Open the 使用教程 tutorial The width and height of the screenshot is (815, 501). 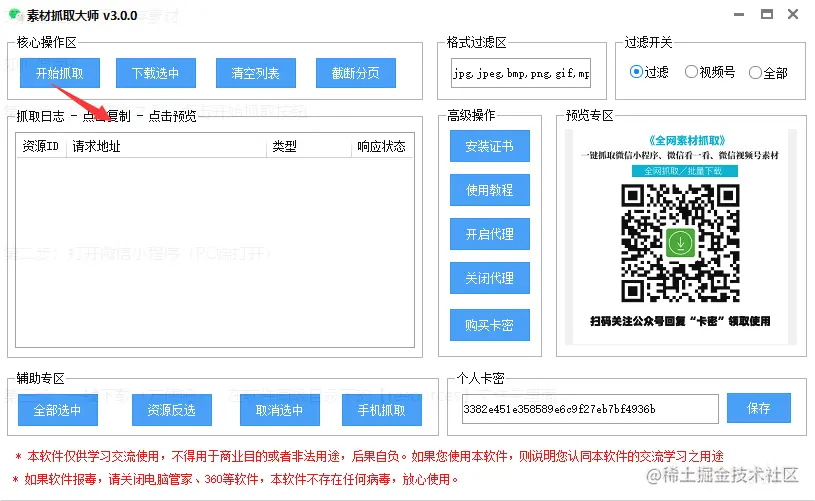(x=490, y=190)
